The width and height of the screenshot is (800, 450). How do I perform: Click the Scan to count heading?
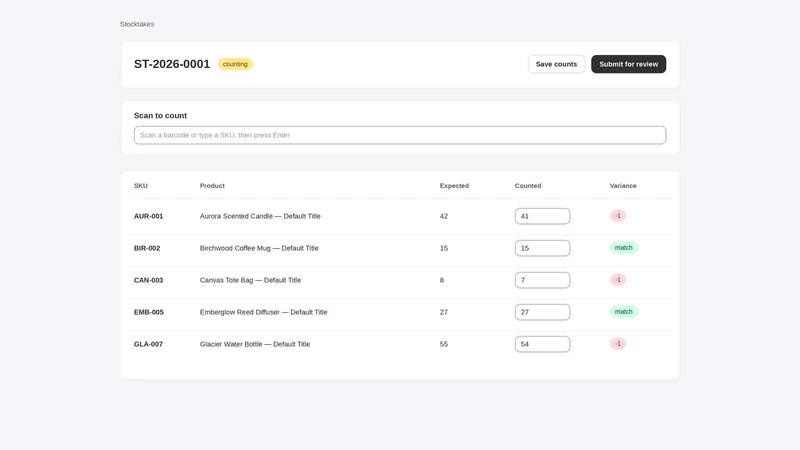point(160,116)
